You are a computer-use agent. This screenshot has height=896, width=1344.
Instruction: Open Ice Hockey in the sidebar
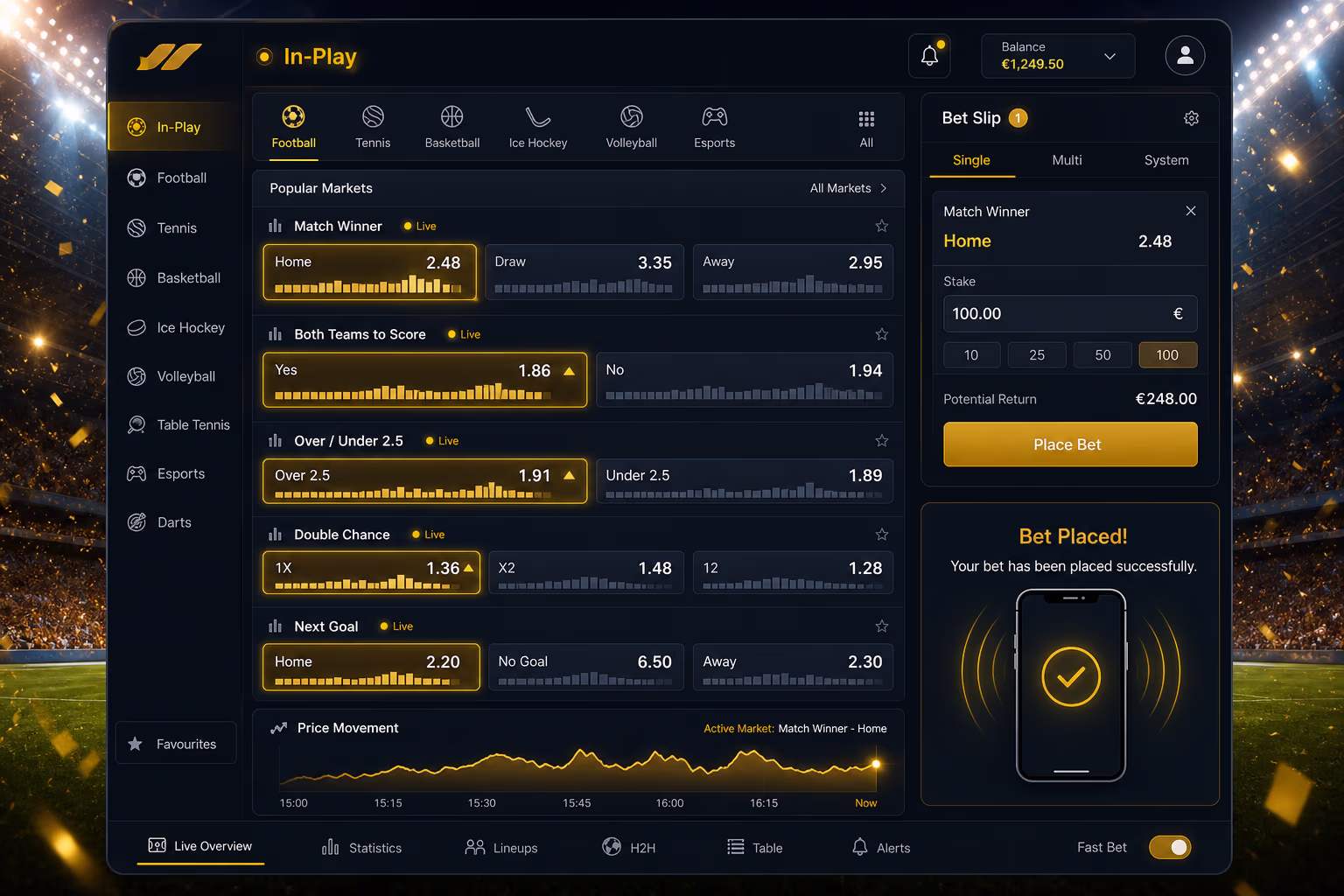click(x=174, y=327)
